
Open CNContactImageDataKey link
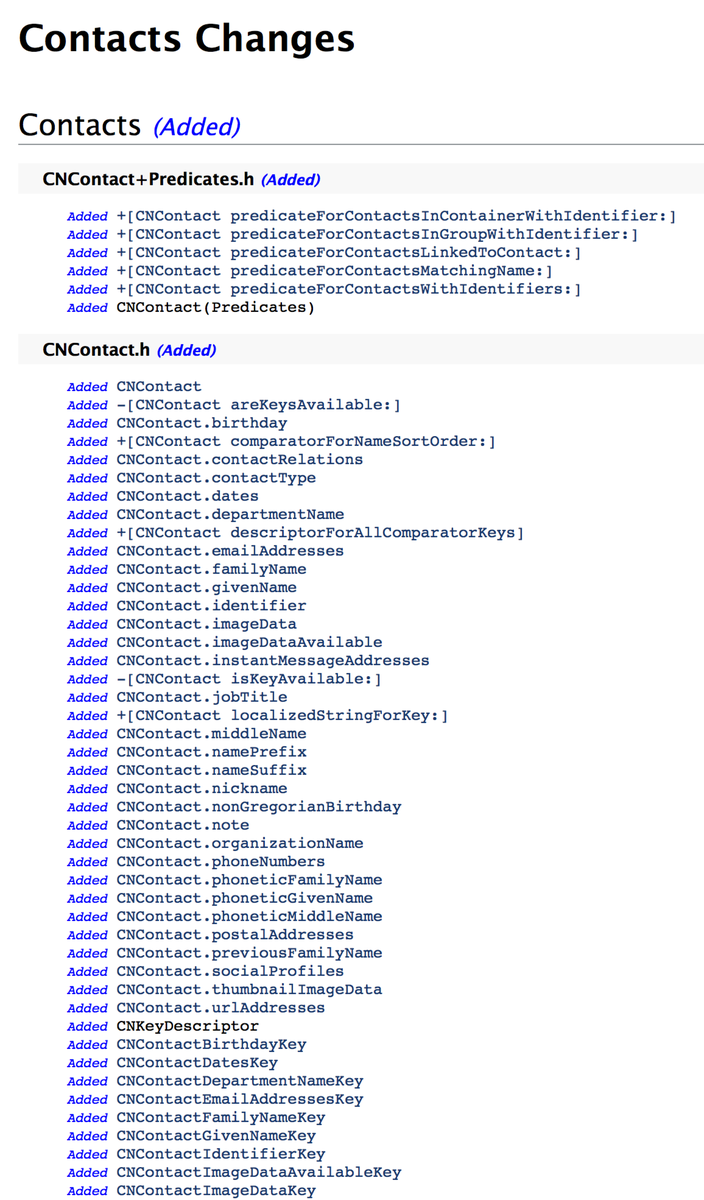pyautogui.click(x=216, y=1189)
